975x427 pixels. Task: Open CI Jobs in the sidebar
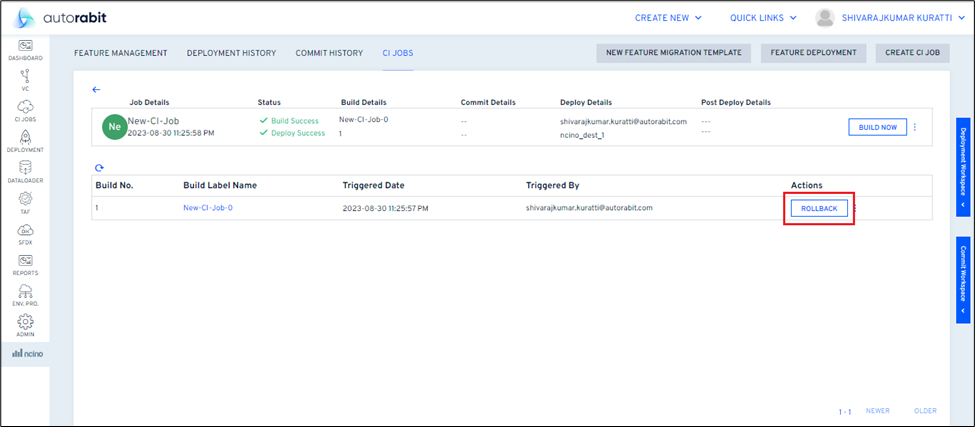pyautogui.click(x=25, y=110)
